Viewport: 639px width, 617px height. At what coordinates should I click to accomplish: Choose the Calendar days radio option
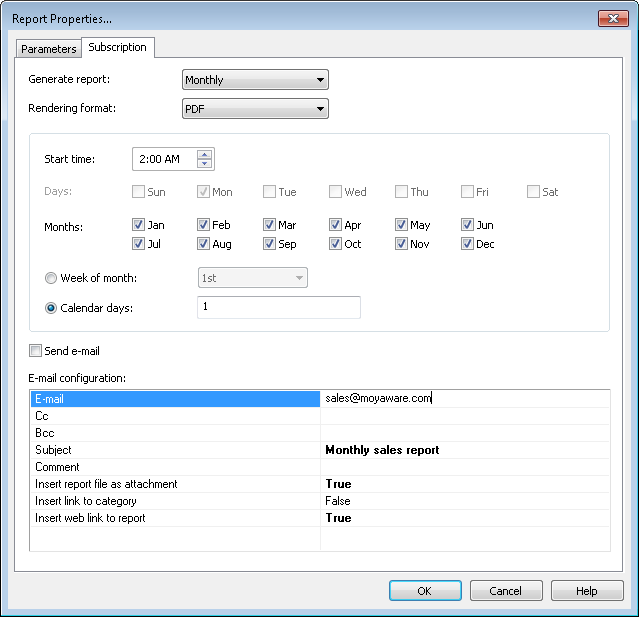tap(51, 307)
